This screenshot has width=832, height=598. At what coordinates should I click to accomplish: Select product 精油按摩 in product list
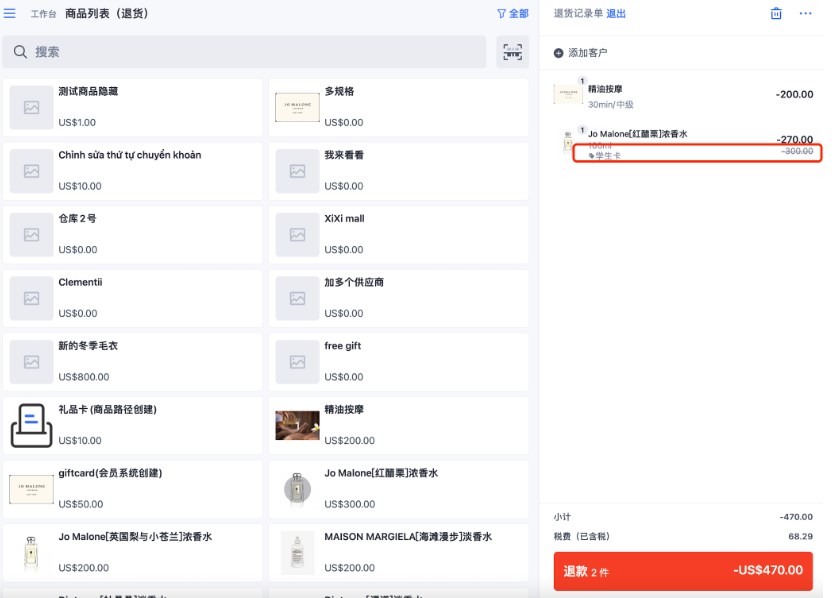(x=398, y=426)
